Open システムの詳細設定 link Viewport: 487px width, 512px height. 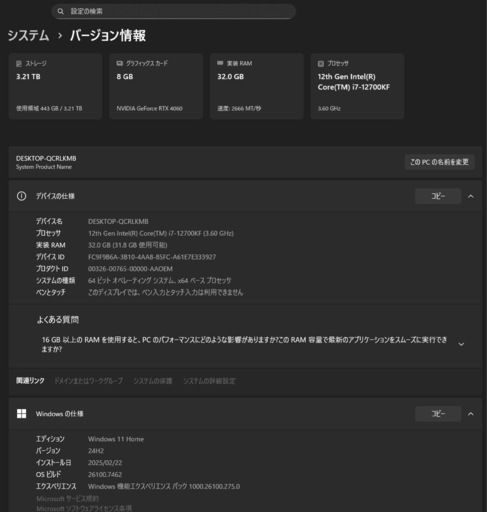[x=209, y=381]
